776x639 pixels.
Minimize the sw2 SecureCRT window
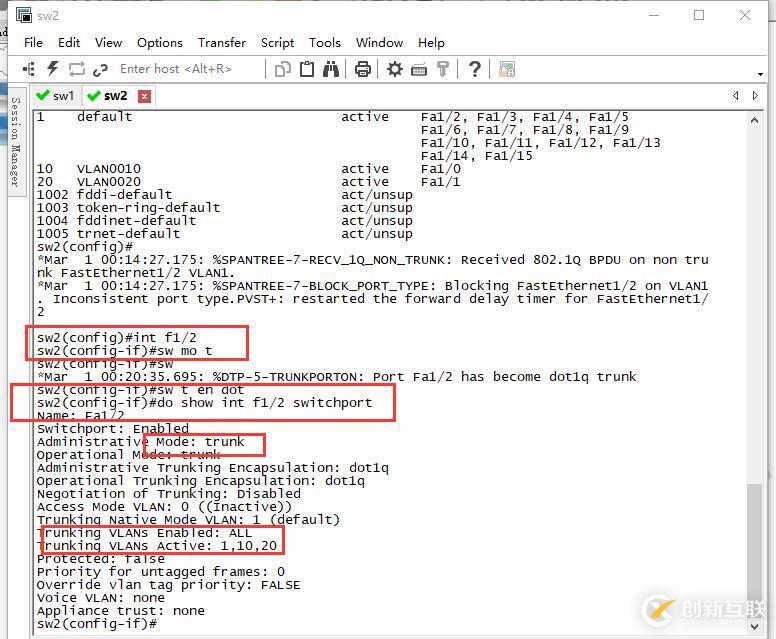(654, 15)
